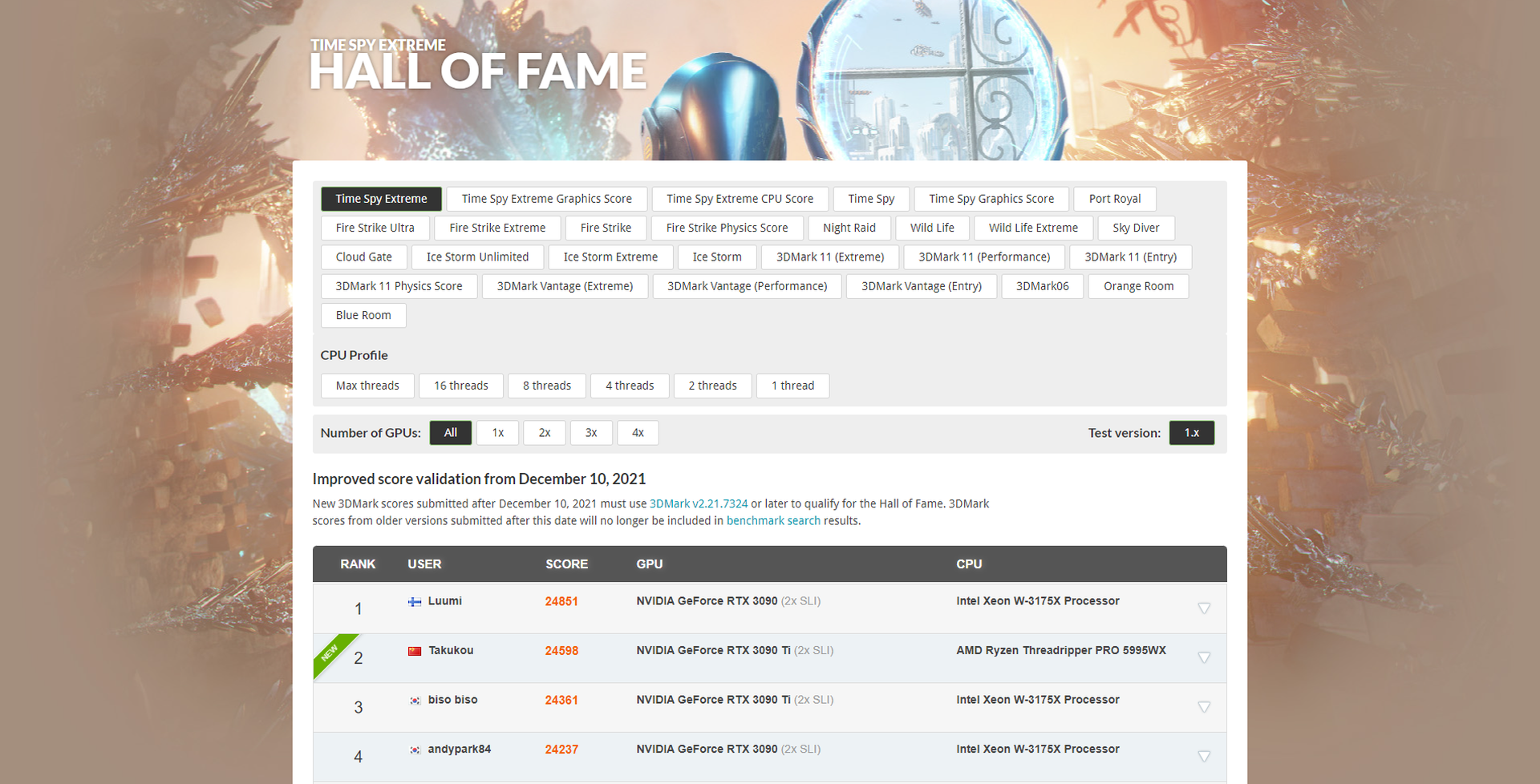Filter results to 3x GPUs

pos(591,433)
